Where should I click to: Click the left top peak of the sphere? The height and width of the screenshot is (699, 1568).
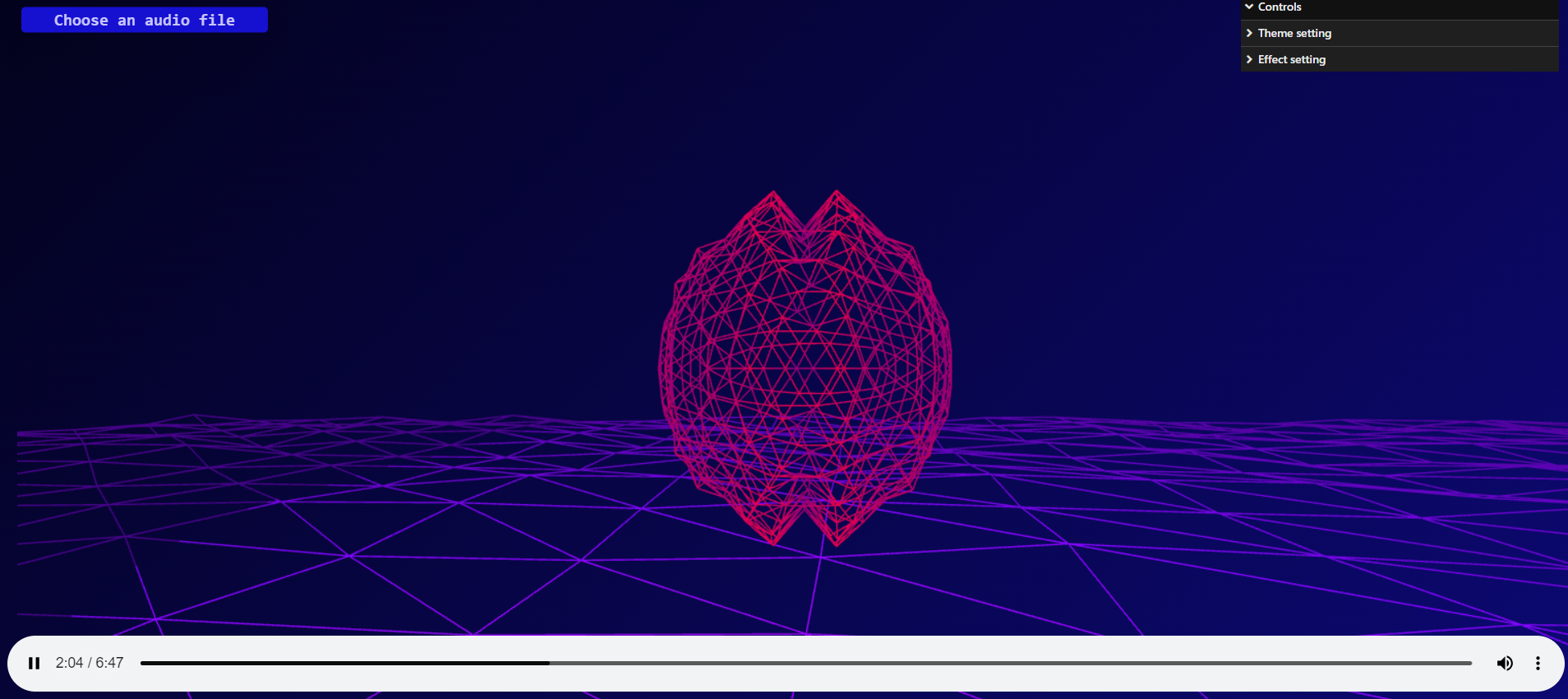[772, 194]
